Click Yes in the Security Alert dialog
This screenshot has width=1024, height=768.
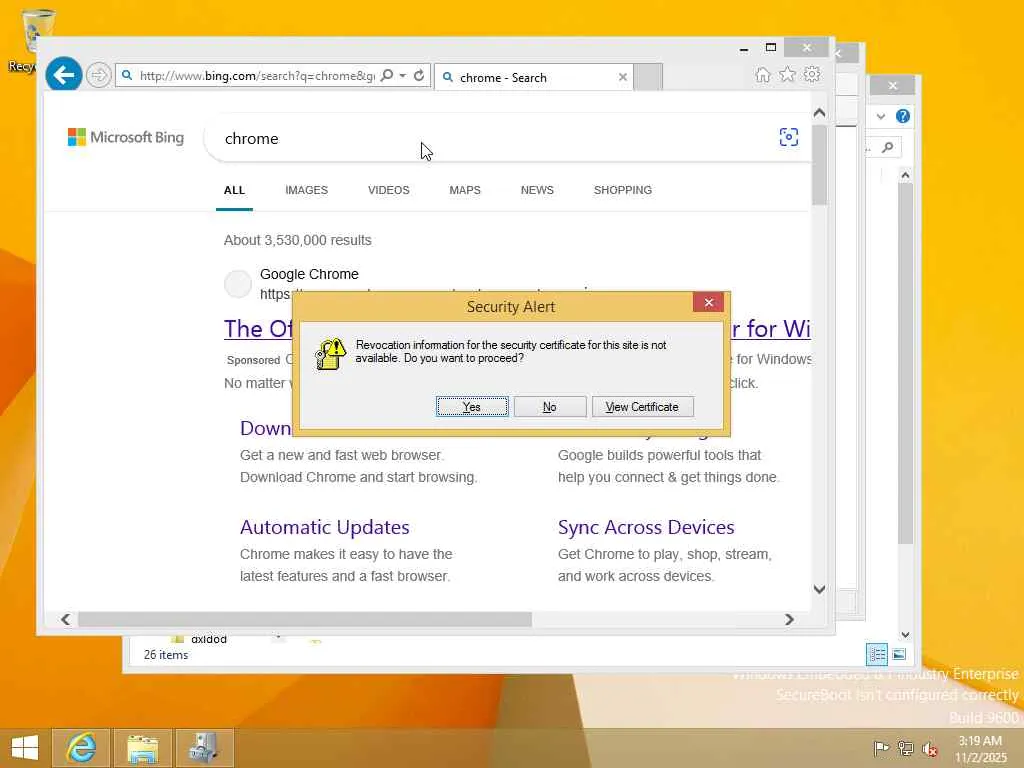(472, 407)
